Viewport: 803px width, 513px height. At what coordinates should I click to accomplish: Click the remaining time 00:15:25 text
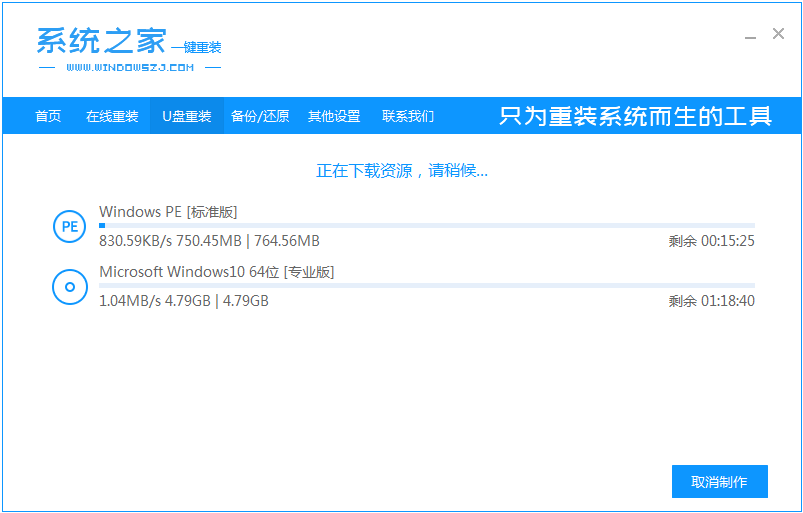click(711, 241)
